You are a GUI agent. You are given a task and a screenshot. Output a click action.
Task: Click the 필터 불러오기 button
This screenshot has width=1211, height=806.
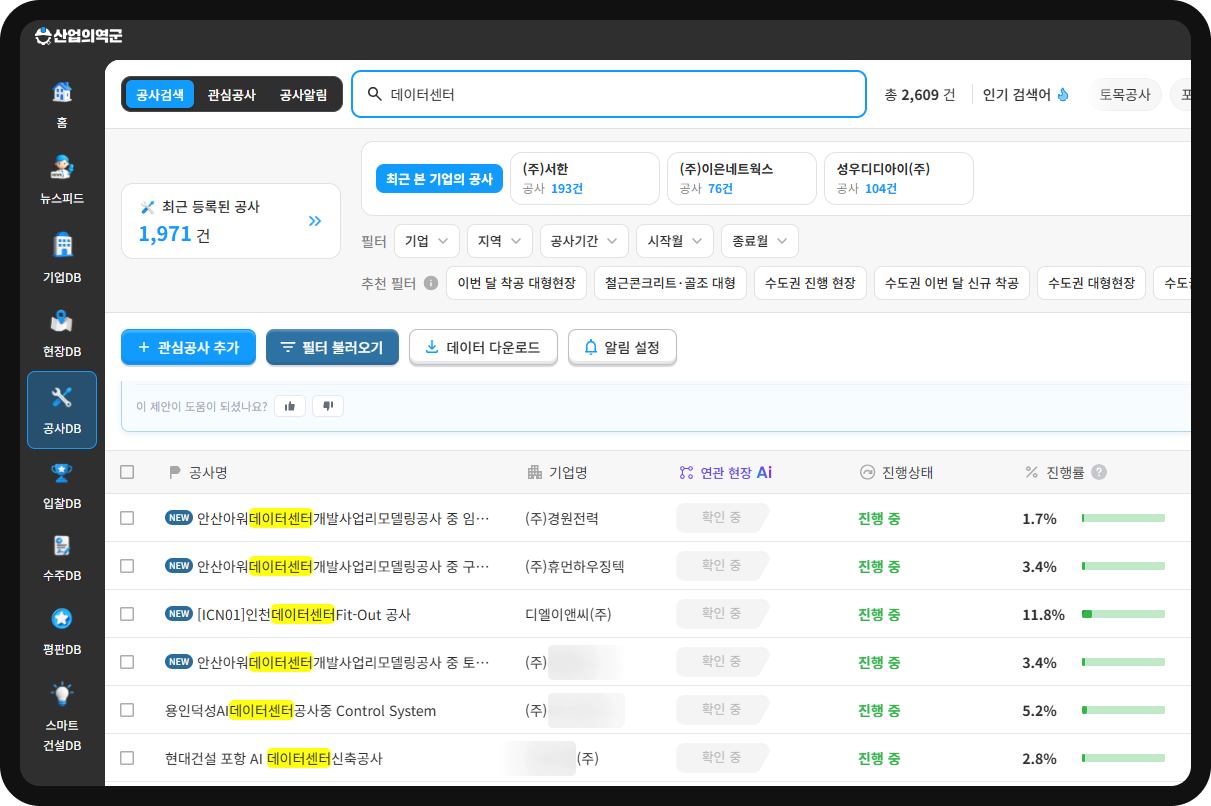332,347
